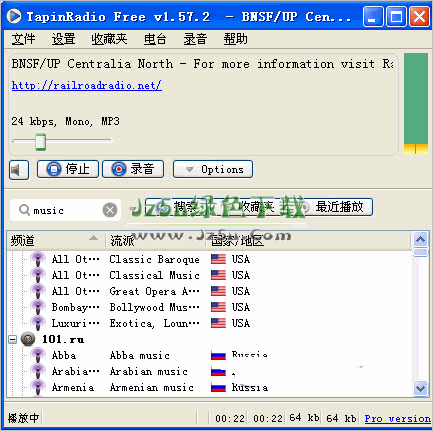Click the magnifier icon in search box
This screenshot has height=431, width=433.
click(x=24, y=210)
